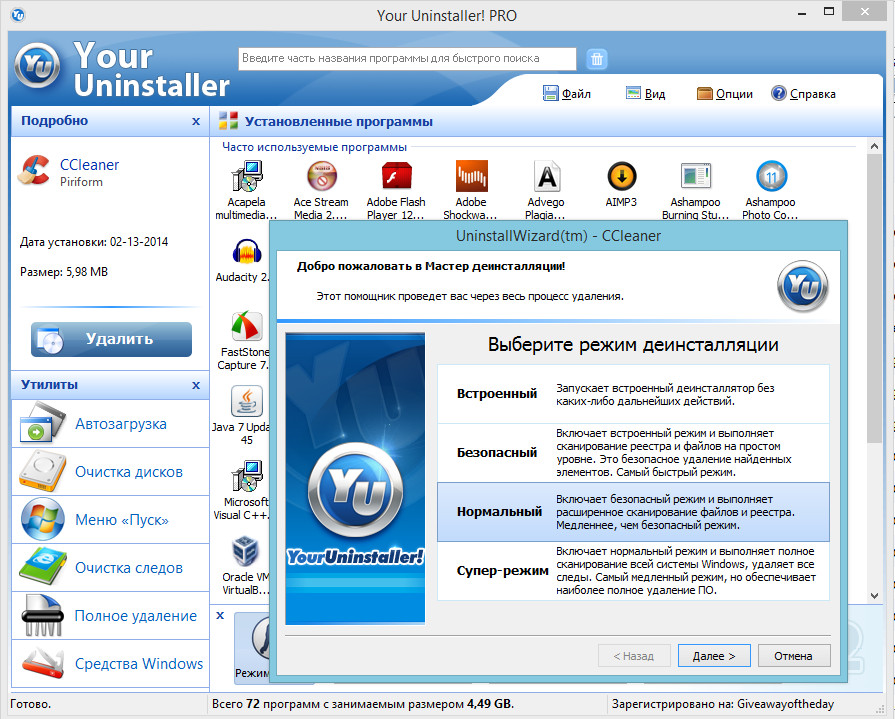Click the Piriform publisher text
The width and height of the screenshot is (895, 719).
pos(81,182)
